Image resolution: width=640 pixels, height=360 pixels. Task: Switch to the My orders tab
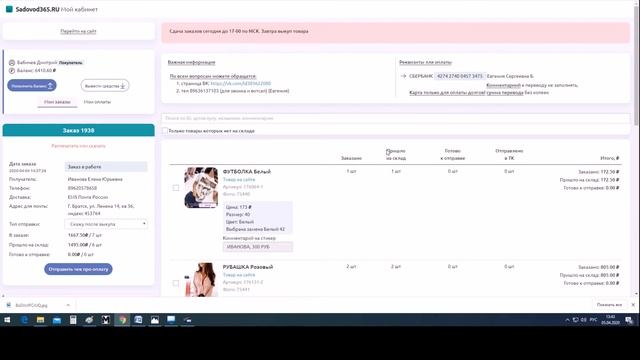[x=57, y=102]
